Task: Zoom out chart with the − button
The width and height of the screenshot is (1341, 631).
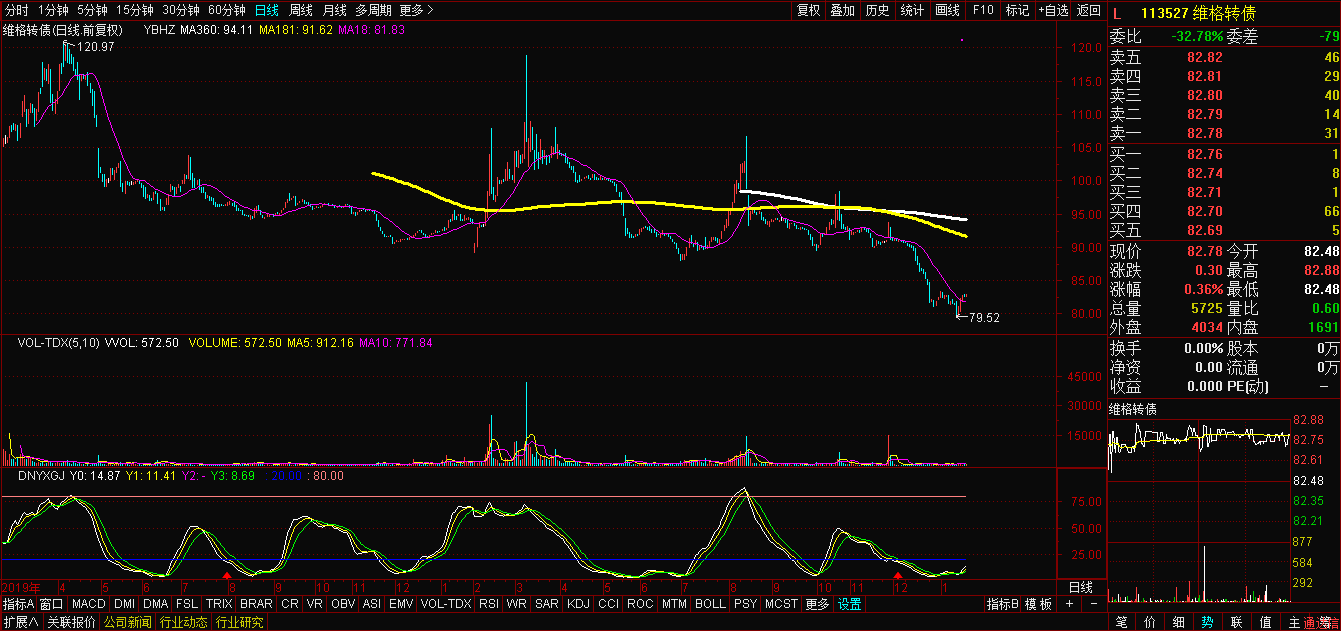Action: [1092, 604]
